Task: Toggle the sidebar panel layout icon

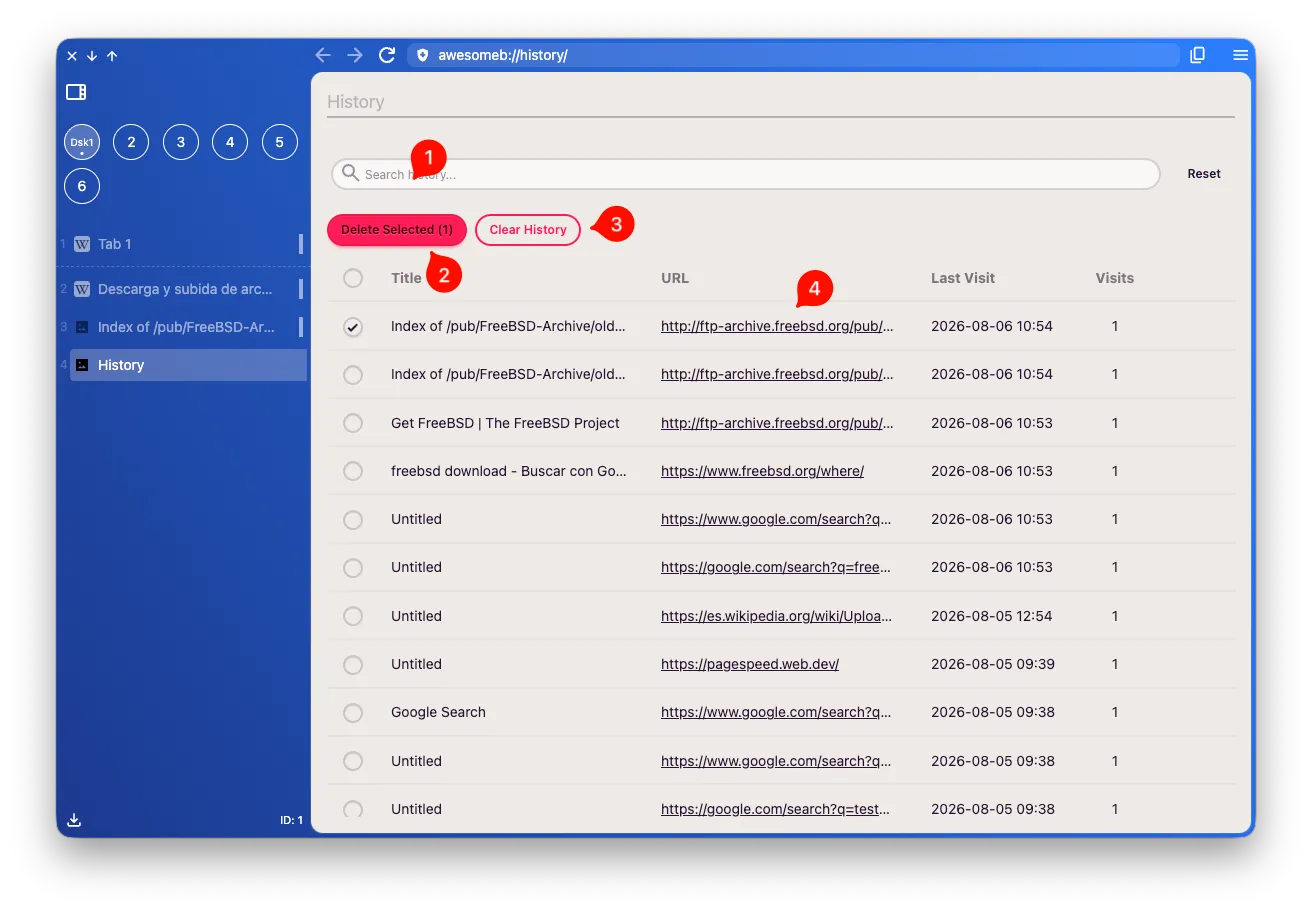Action: click(76, 92)
